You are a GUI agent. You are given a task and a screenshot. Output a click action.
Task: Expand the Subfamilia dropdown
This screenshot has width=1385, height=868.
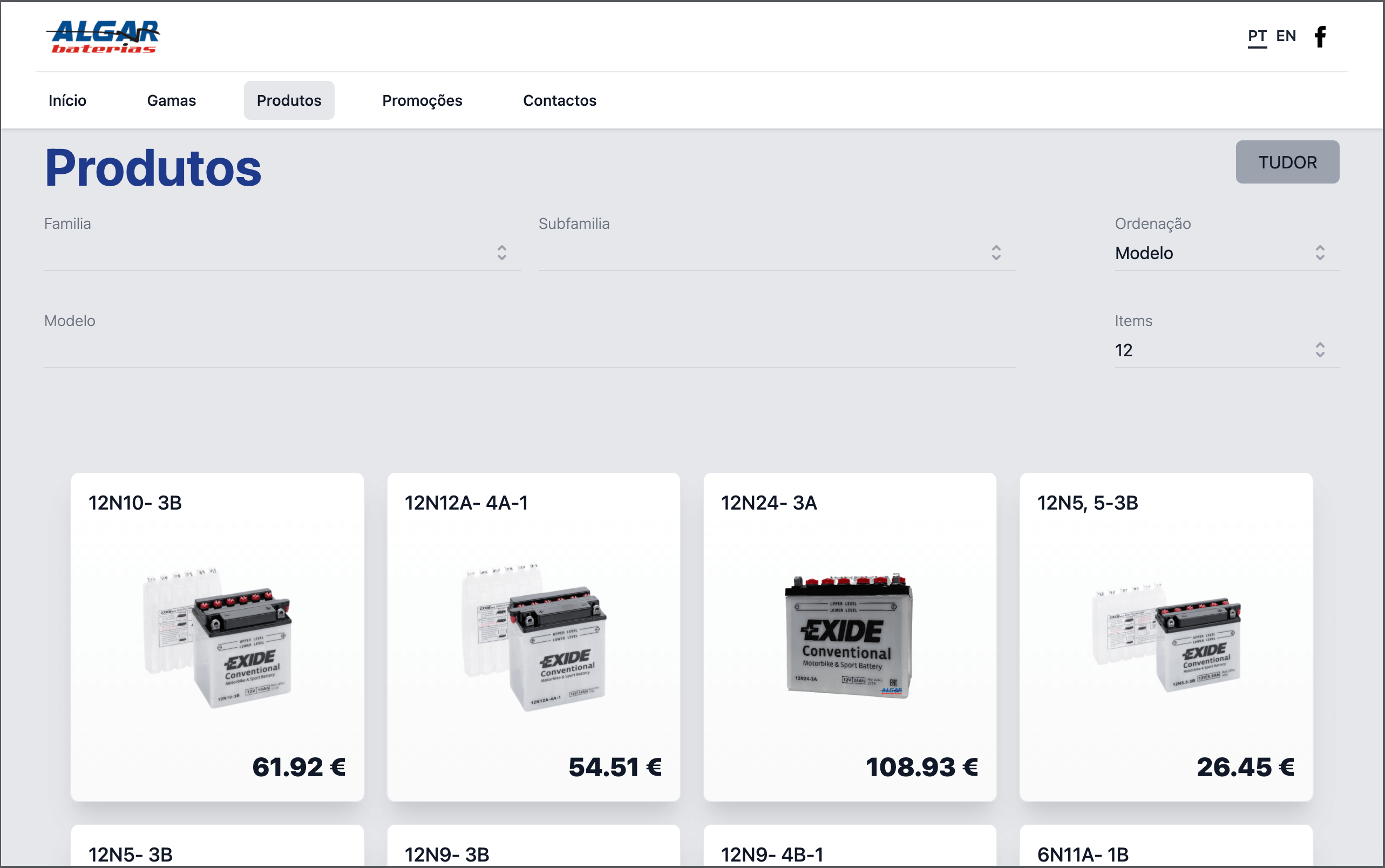777,253
